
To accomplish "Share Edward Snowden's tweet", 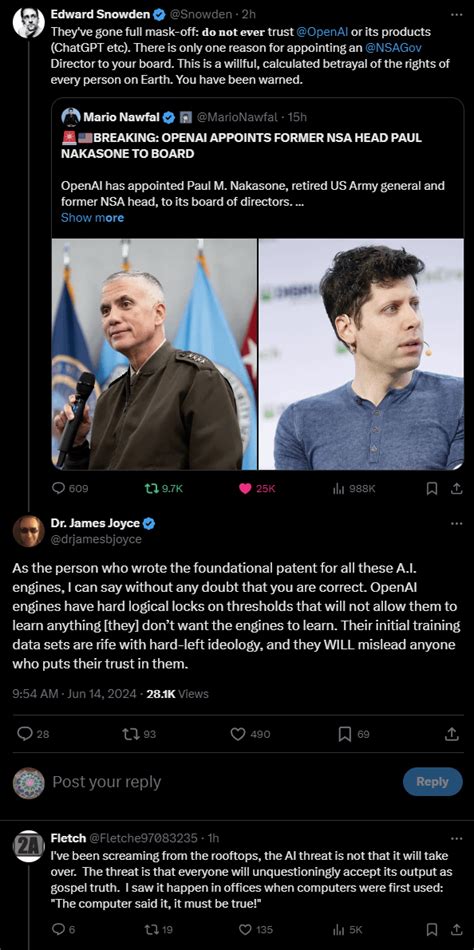I will pos(451,488).
